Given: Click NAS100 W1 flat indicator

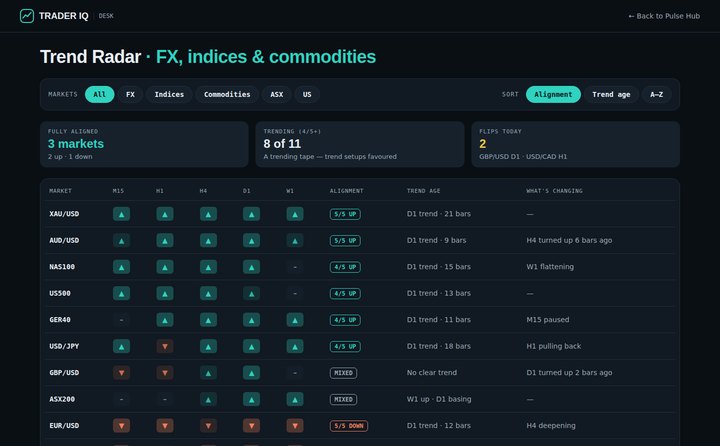Looking at the screenshot, I should tap(295, 267).
